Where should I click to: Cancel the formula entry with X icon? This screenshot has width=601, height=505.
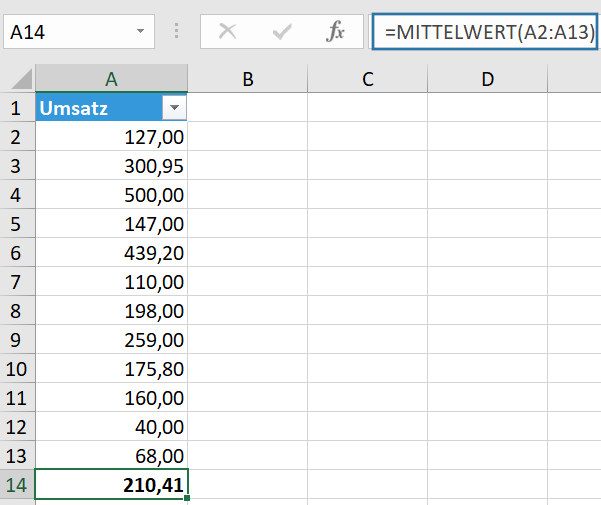tap(227, 31)
